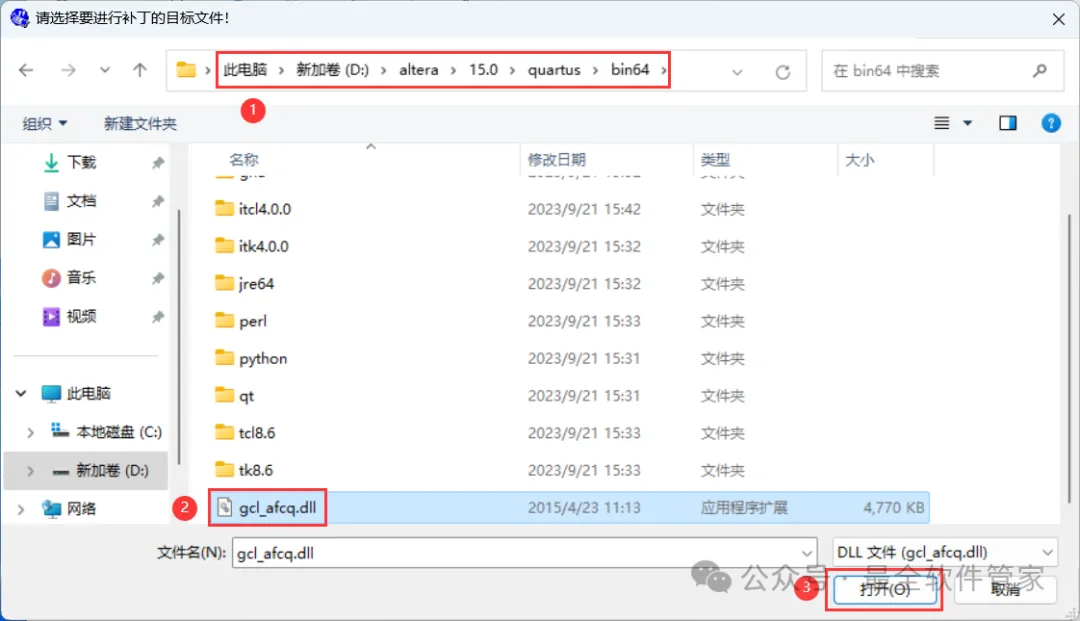Viewport: 1080px width, 621px height.
Task: Select altera in address path
Action: coord(419,70)
